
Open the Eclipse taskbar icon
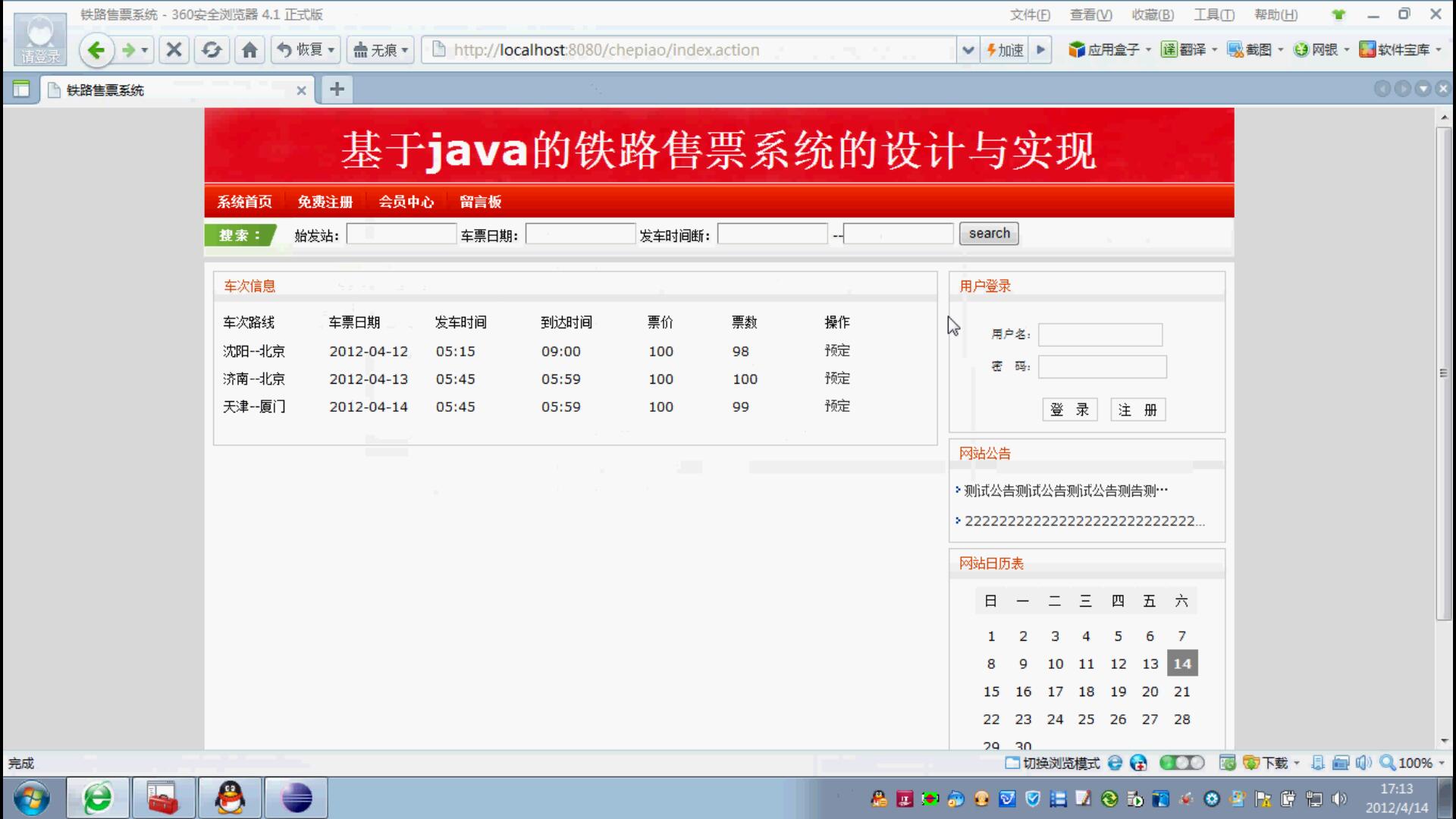pyautogui.click(x=297, y=798)
